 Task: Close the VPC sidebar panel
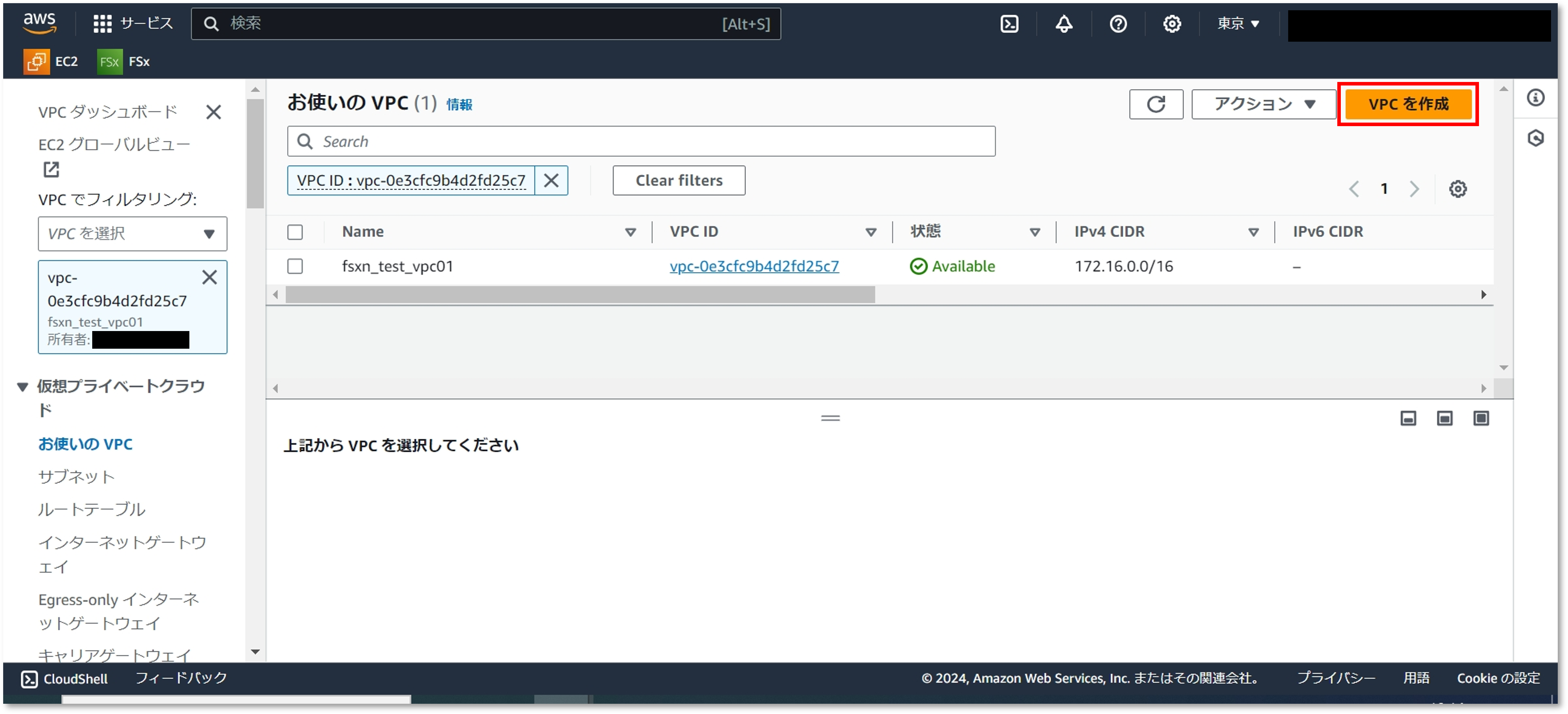[x=213, y=112]
